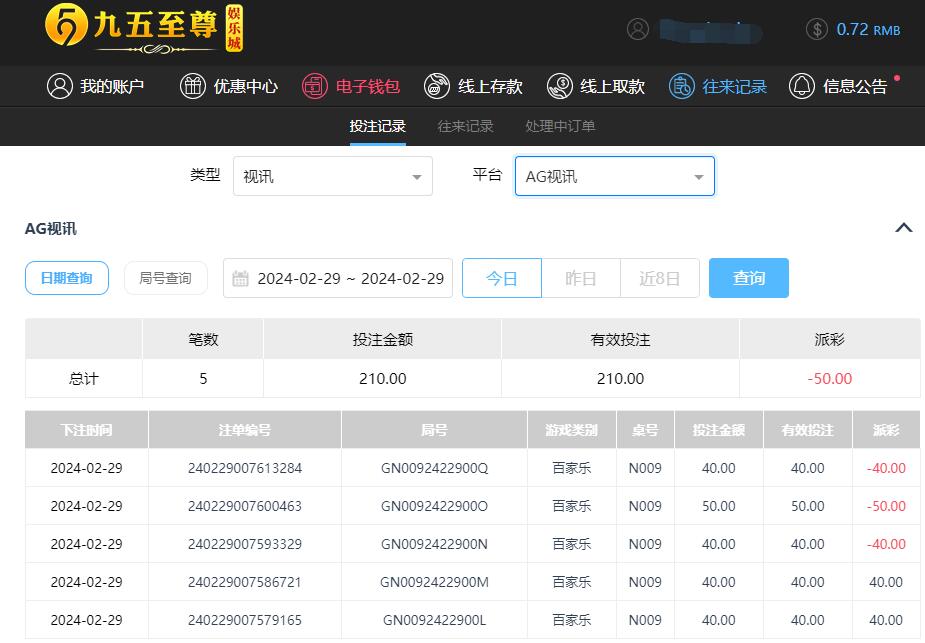This screenshot has height=643, width=925.
Task: Click the 电子钱包 wallet icon
Action: click(315, 86)
